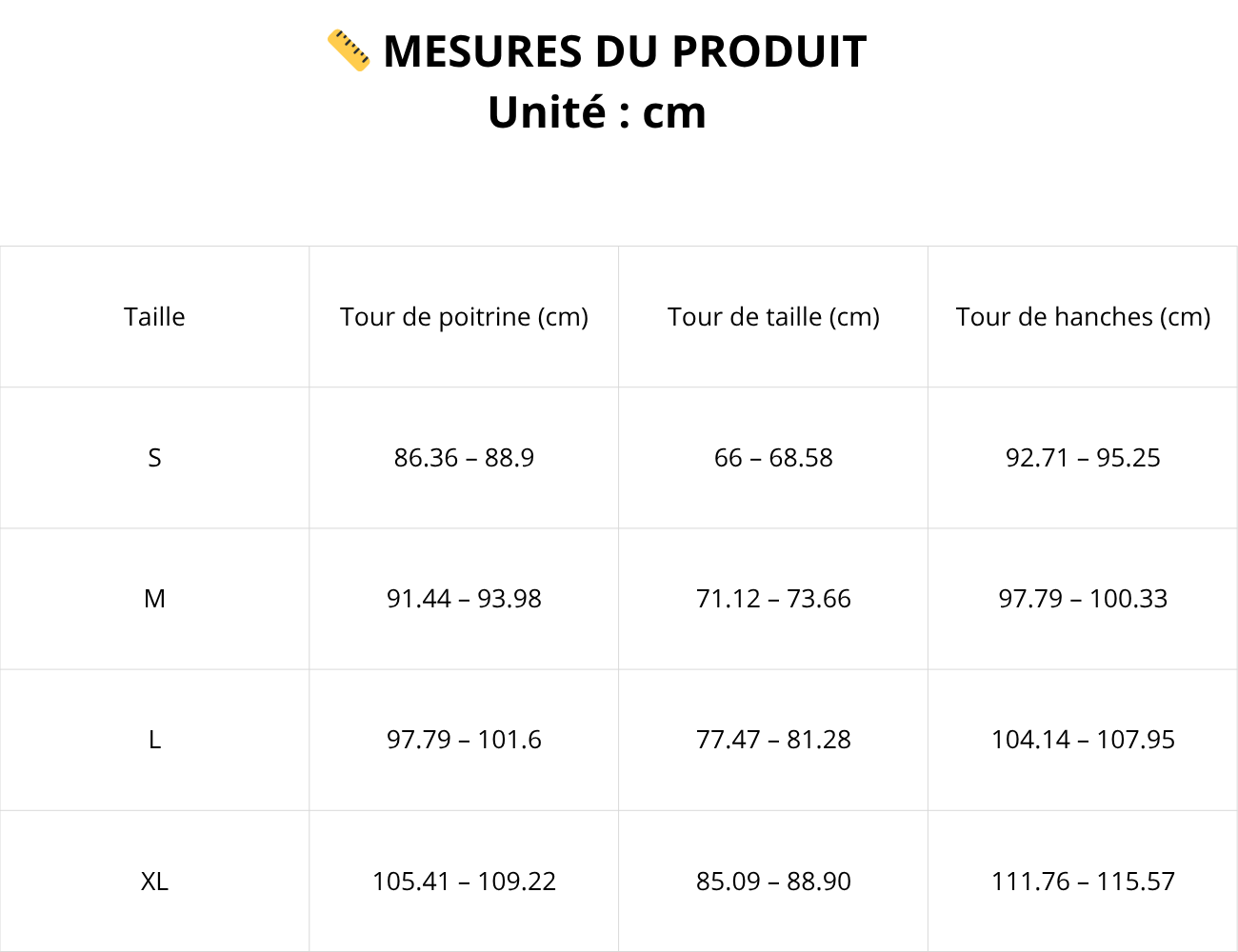Image resolution: width=1238 pixels, height=952 pixels.
Task: Select the 92.71 – 95.25 hip cell
Action: click(1083, 458)
